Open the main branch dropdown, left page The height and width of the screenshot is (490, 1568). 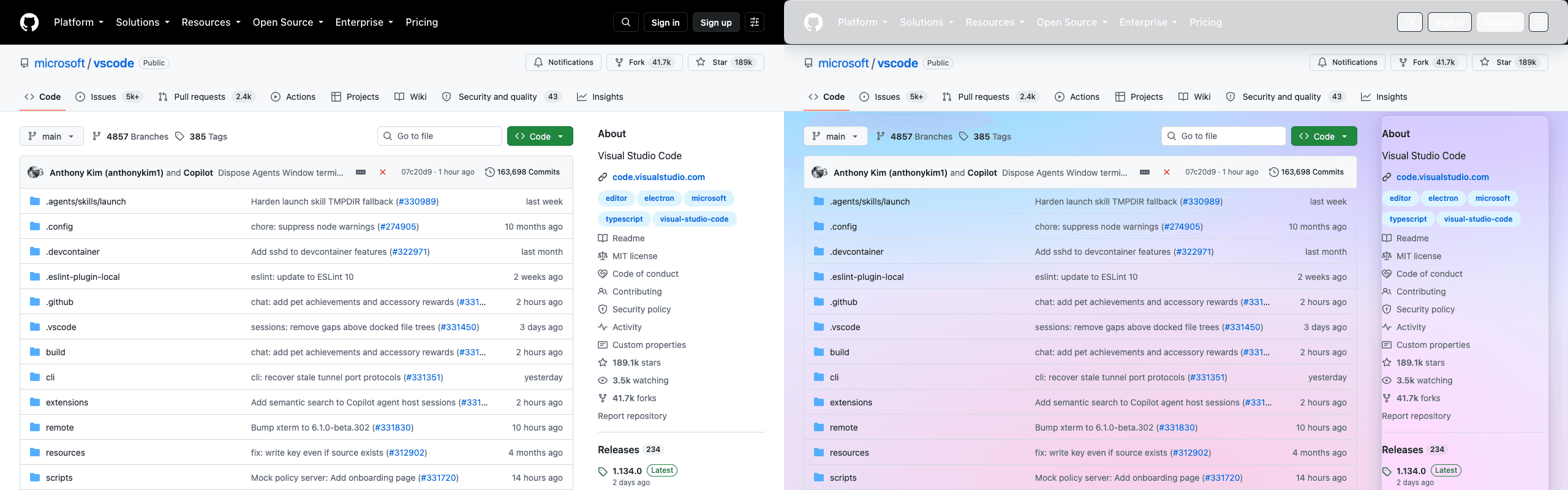(51, 136)
